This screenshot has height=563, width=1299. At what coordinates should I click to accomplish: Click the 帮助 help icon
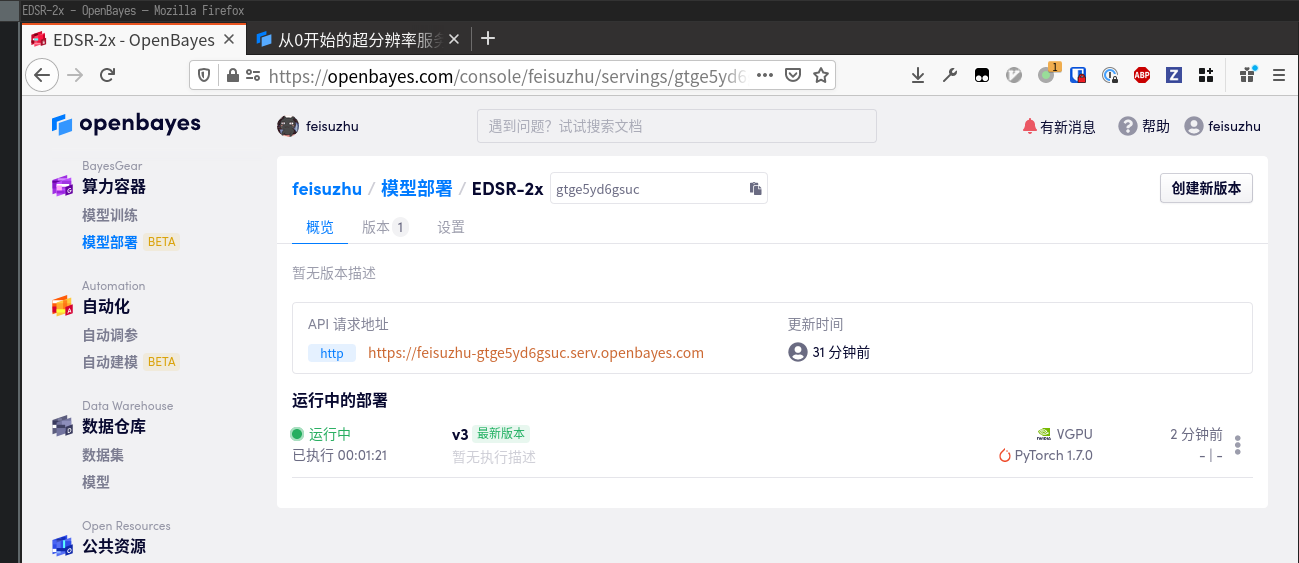tap(1128, 126)
